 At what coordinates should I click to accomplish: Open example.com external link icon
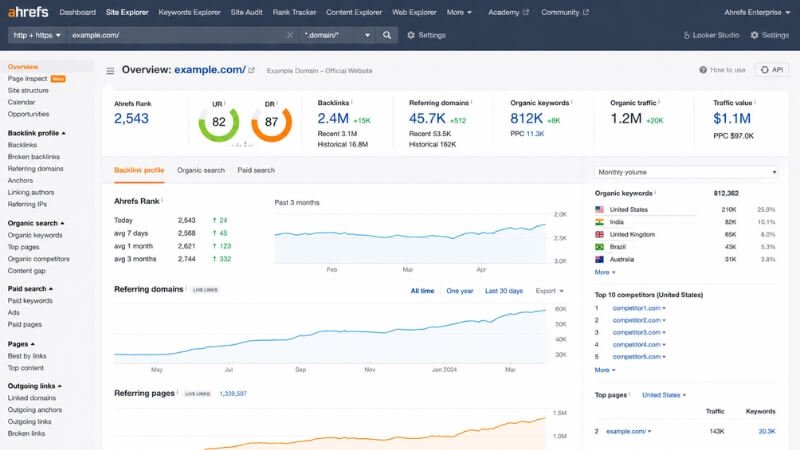pos(252,70)
